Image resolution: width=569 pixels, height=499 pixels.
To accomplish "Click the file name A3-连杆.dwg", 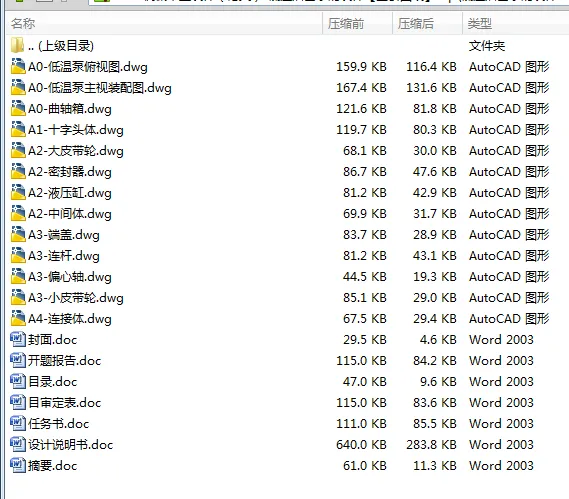I will click(x=64, y=256).
